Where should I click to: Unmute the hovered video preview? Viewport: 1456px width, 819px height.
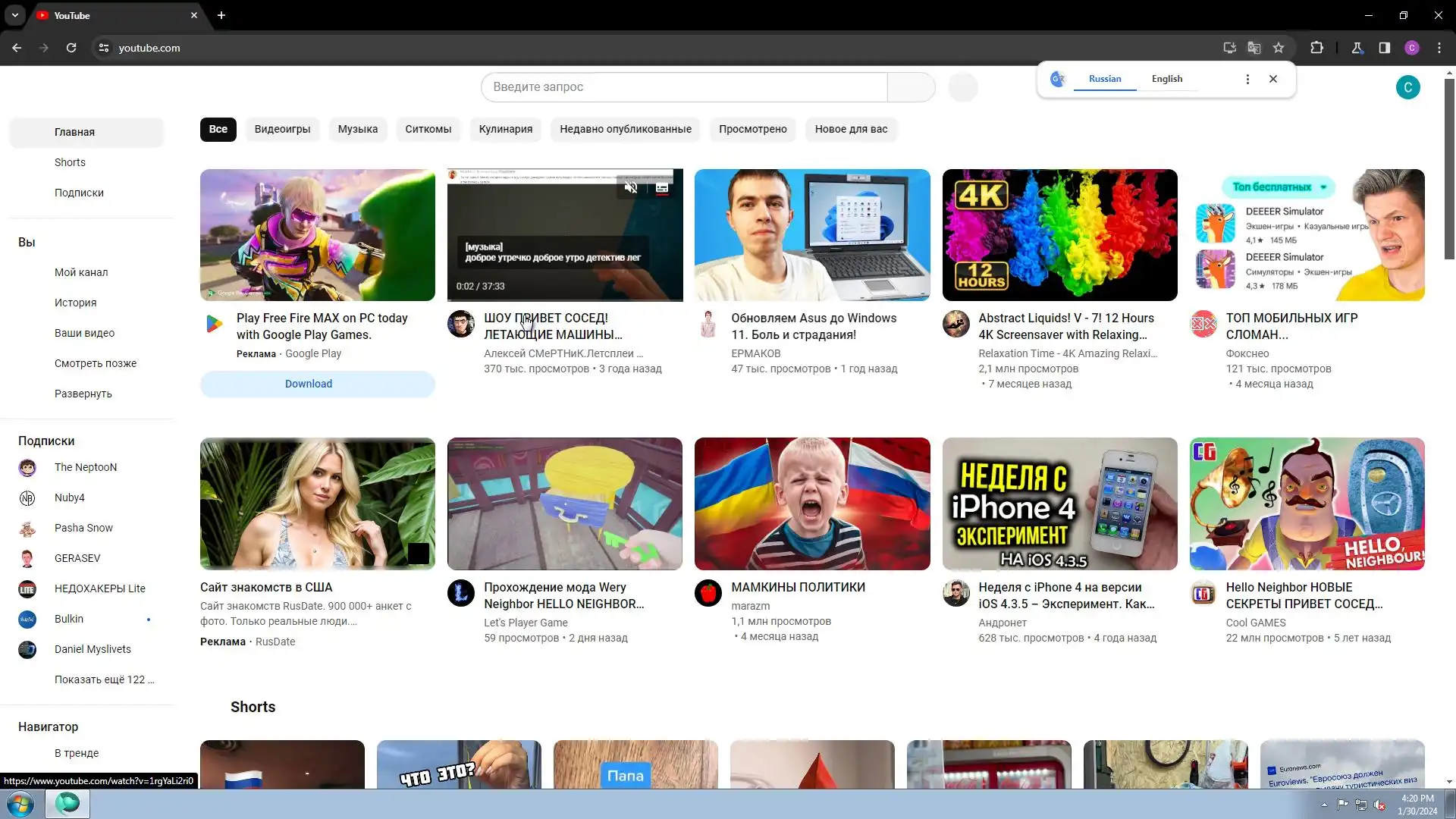(x=630, y=187)
